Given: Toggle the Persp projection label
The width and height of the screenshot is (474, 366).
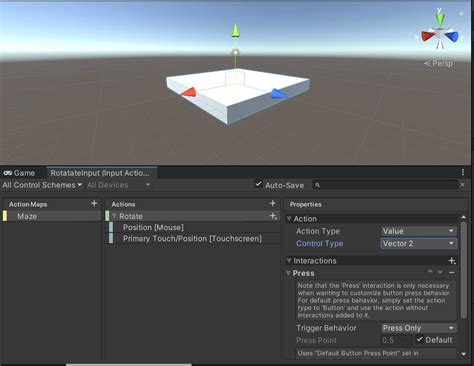Looking at the screenshot, I should [x=439, y=63].
